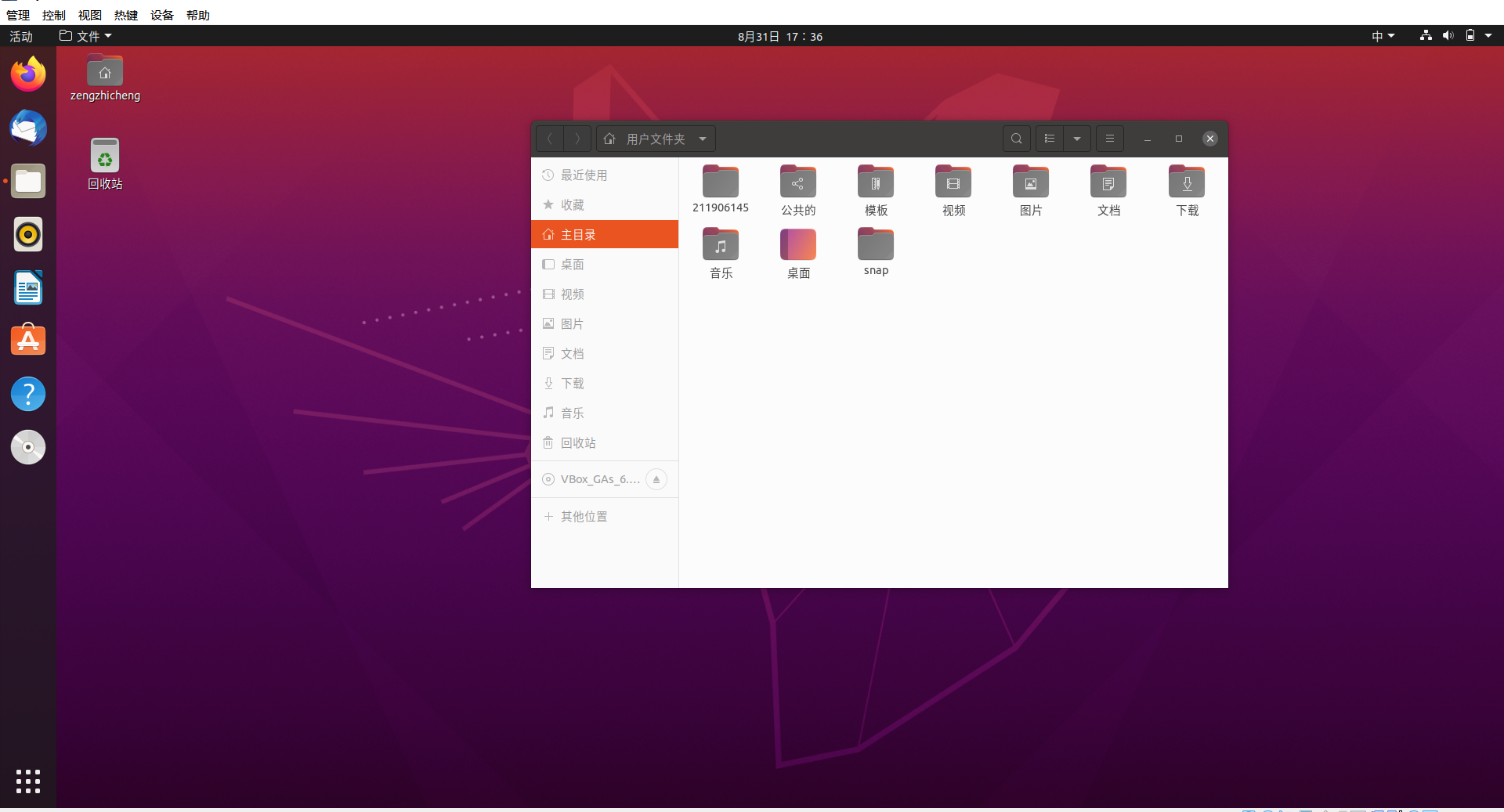Open Files hamburger menu
This screenshot has width=1504, height=812.
coord(1110,139)
